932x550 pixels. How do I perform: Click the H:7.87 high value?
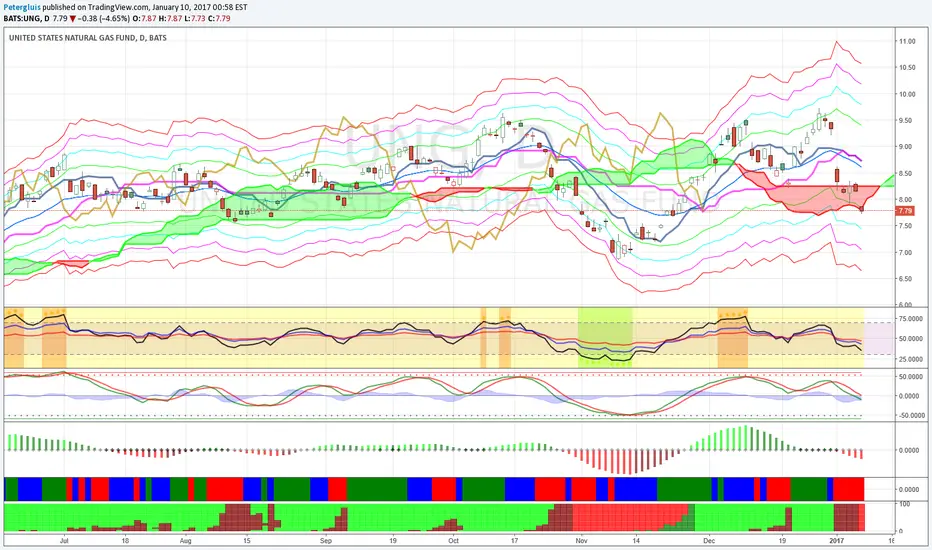[169, 18]
